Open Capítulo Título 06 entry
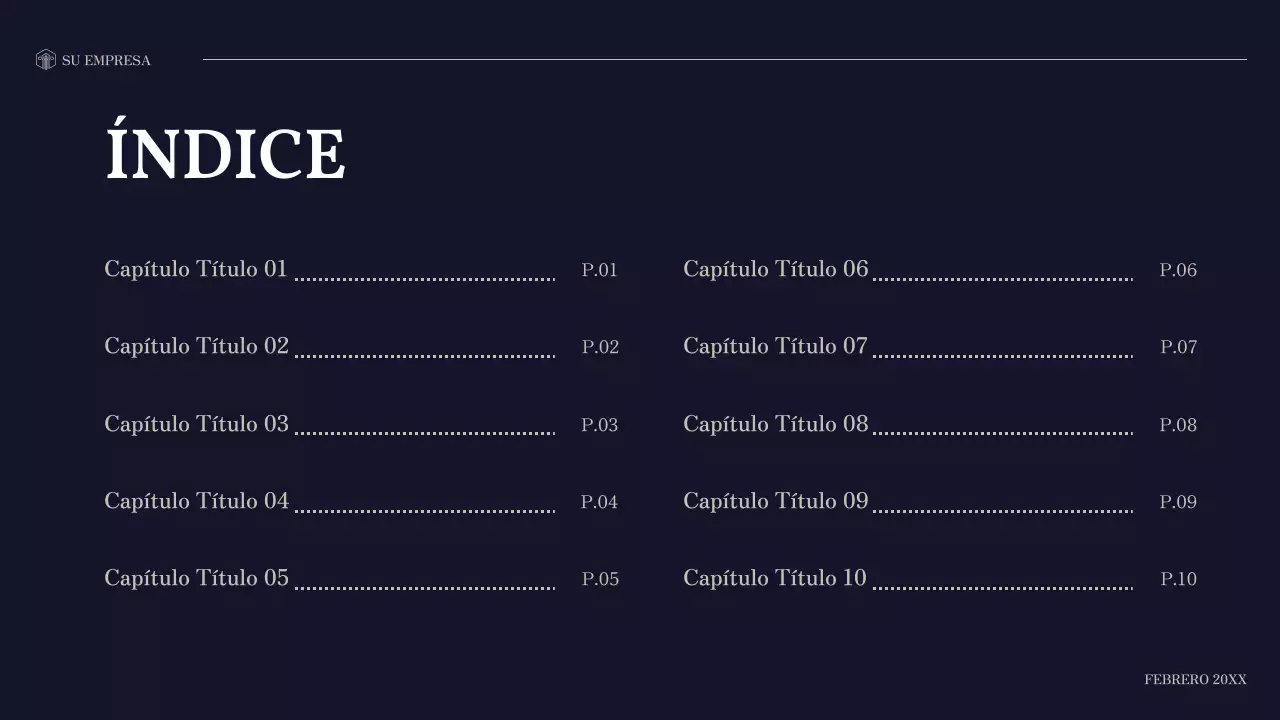Viewport: 1280px width, 720px height. coord(775,269)
